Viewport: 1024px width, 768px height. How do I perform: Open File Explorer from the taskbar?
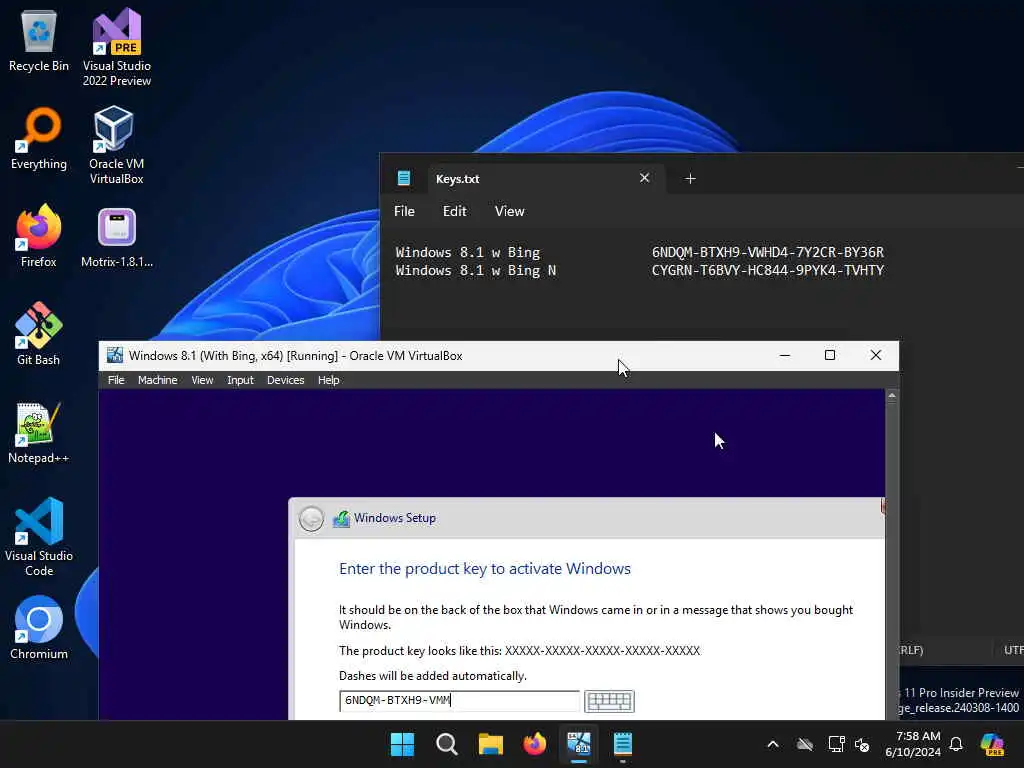pos(490,744)
